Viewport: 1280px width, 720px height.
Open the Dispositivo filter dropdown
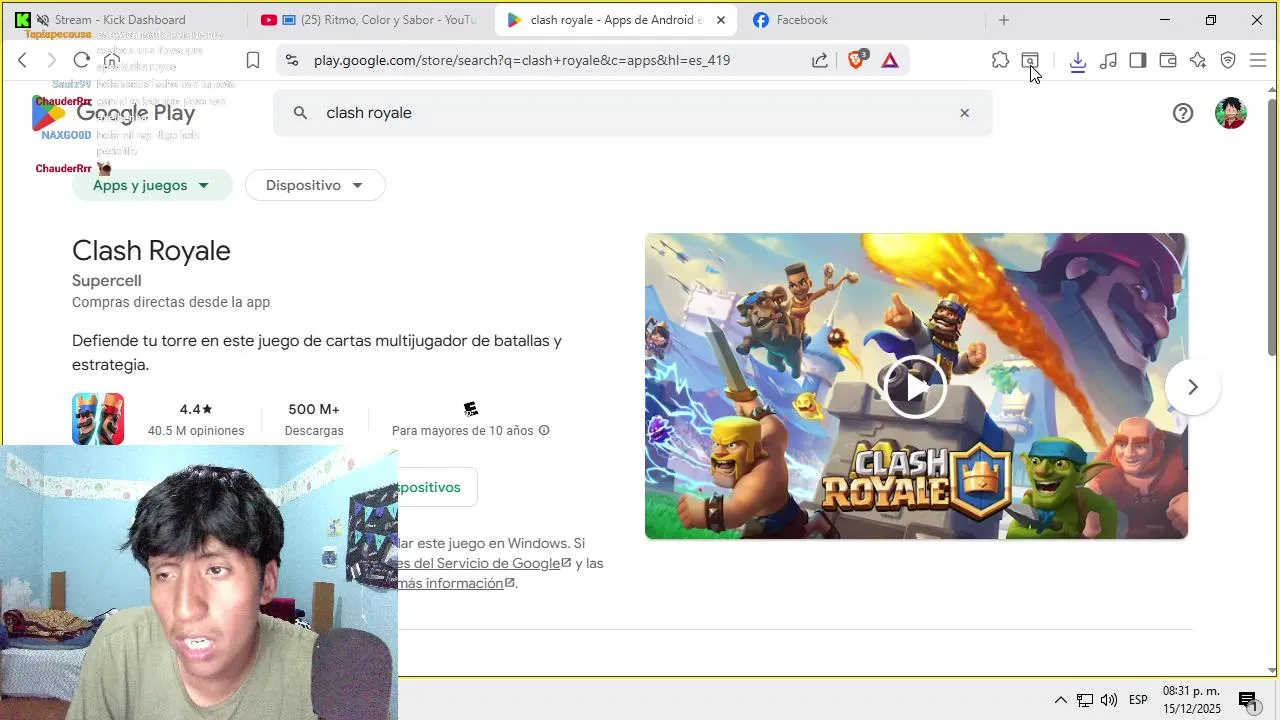315,185
